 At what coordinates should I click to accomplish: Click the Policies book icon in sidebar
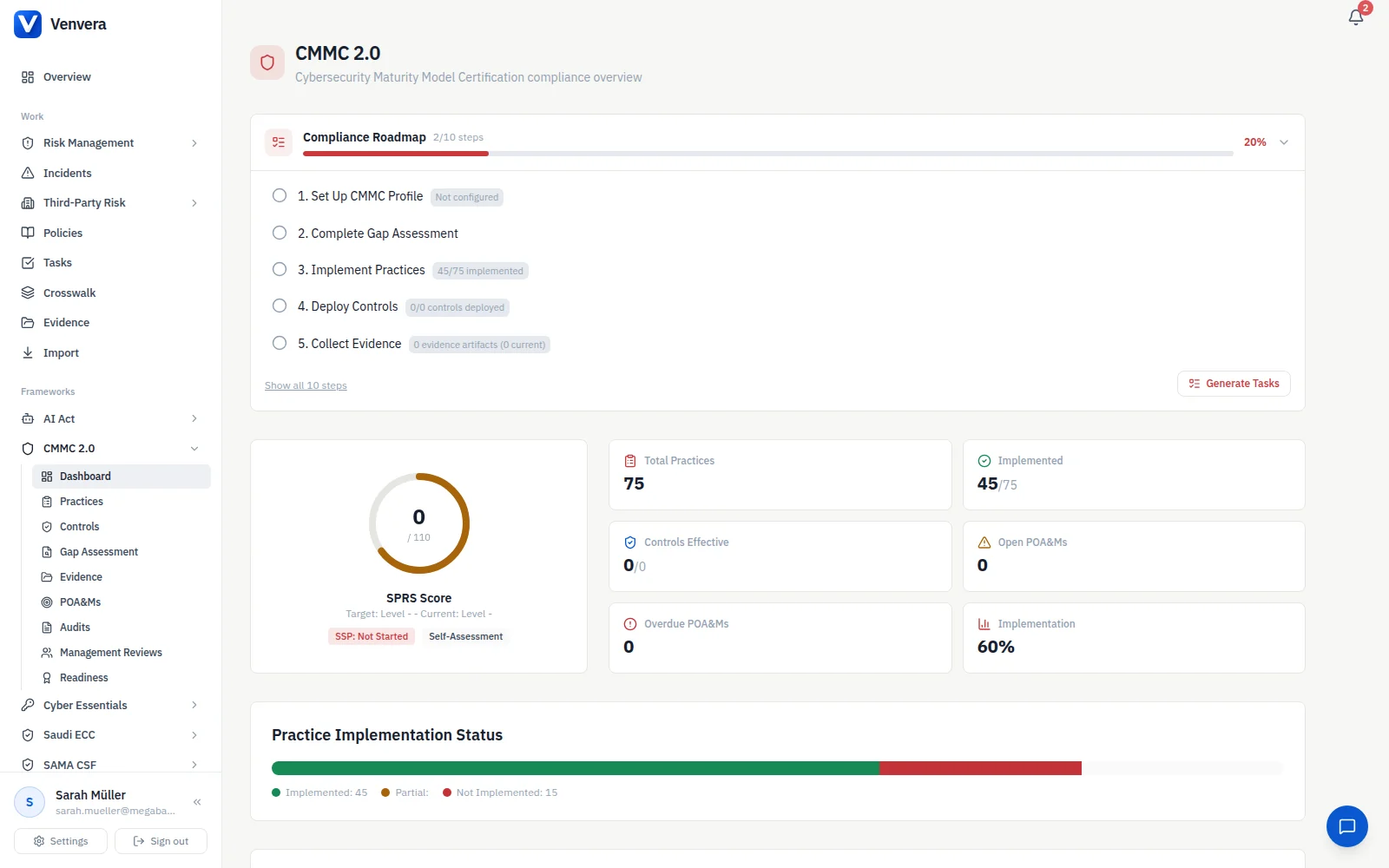(28, 233)
